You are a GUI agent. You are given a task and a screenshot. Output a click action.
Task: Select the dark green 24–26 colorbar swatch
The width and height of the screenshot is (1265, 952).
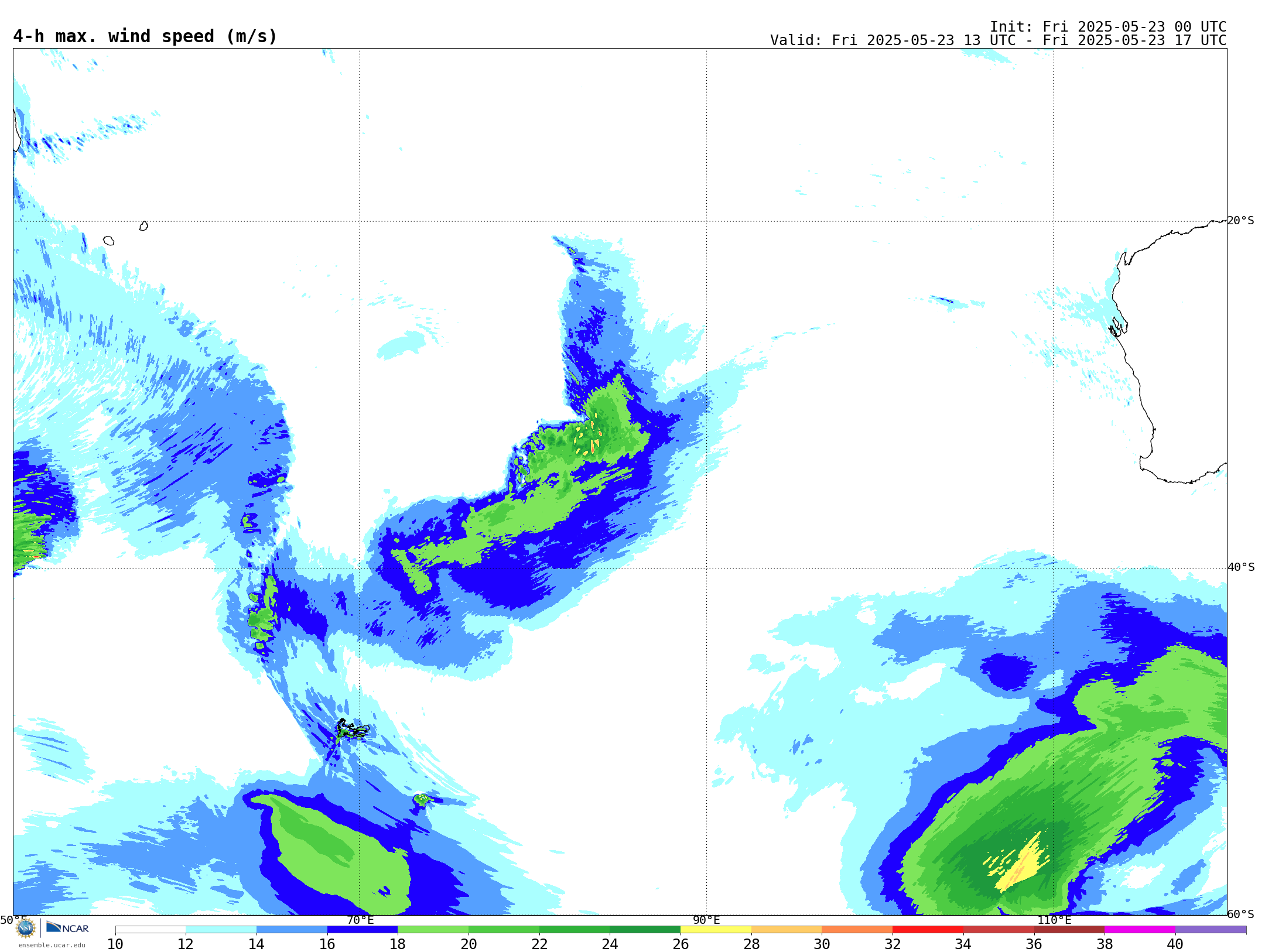pos(645,930)
